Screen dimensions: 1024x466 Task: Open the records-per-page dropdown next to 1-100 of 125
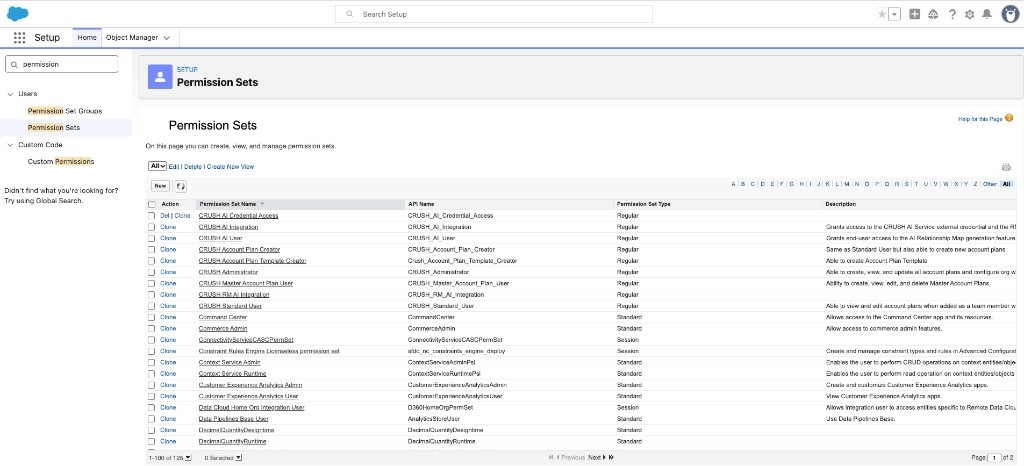tap(188, 458)
